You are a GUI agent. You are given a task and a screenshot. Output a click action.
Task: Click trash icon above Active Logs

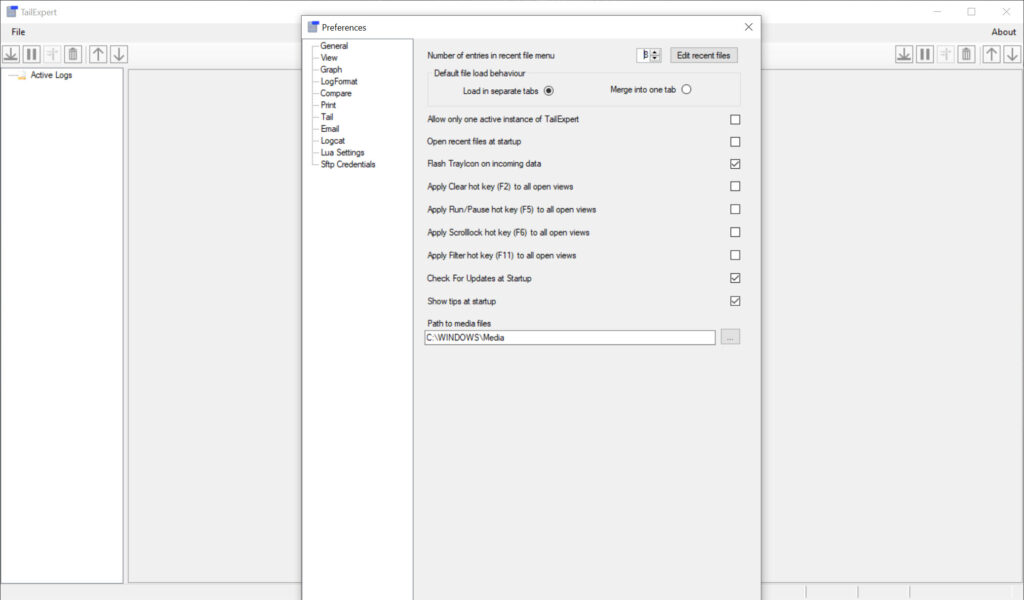tap(73, 54)
